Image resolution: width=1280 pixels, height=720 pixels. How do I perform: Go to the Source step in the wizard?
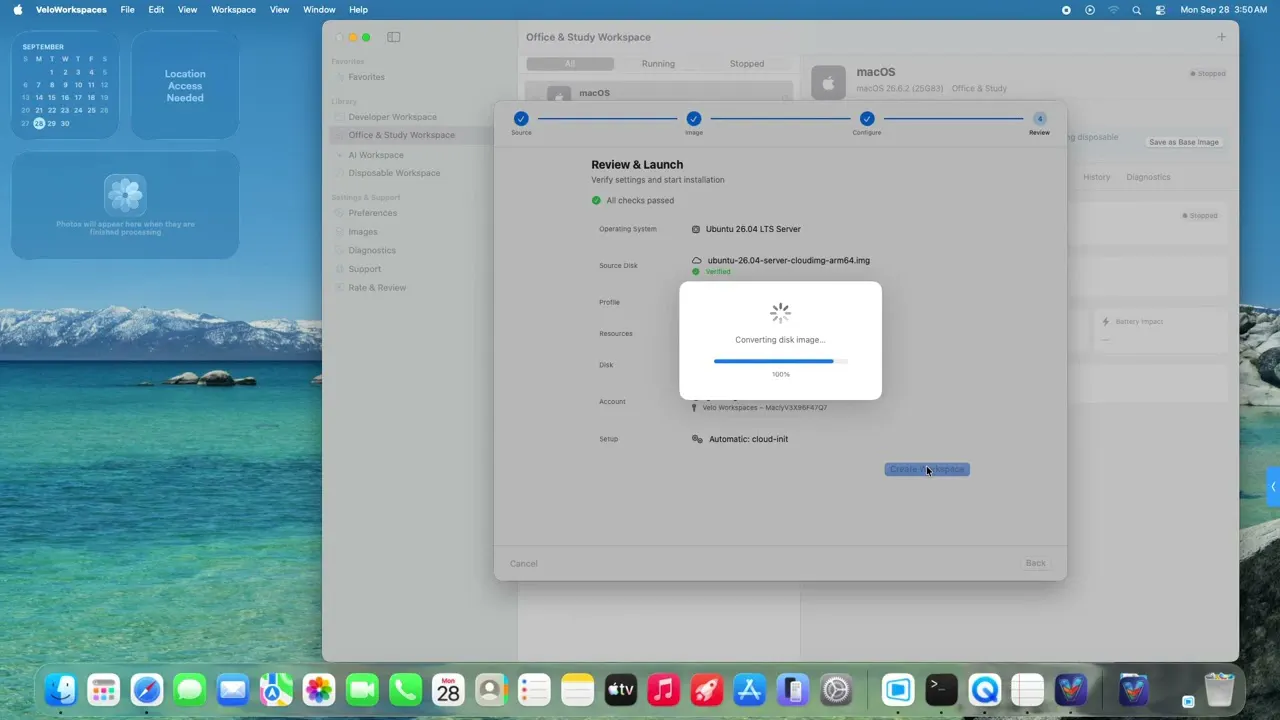521,119
